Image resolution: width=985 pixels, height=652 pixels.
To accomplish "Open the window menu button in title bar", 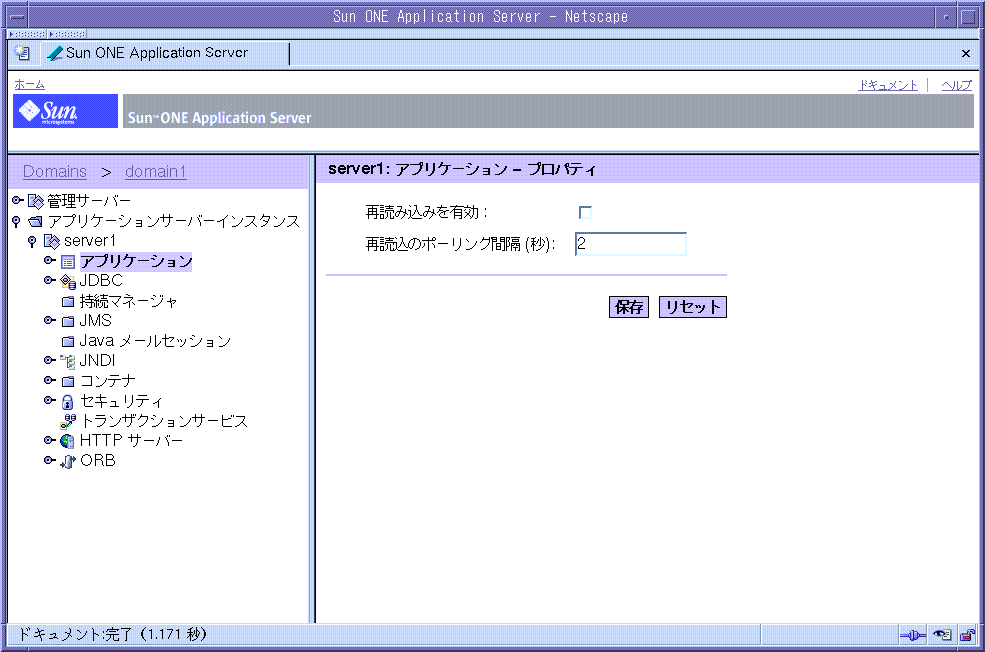I will pos(18,17).
